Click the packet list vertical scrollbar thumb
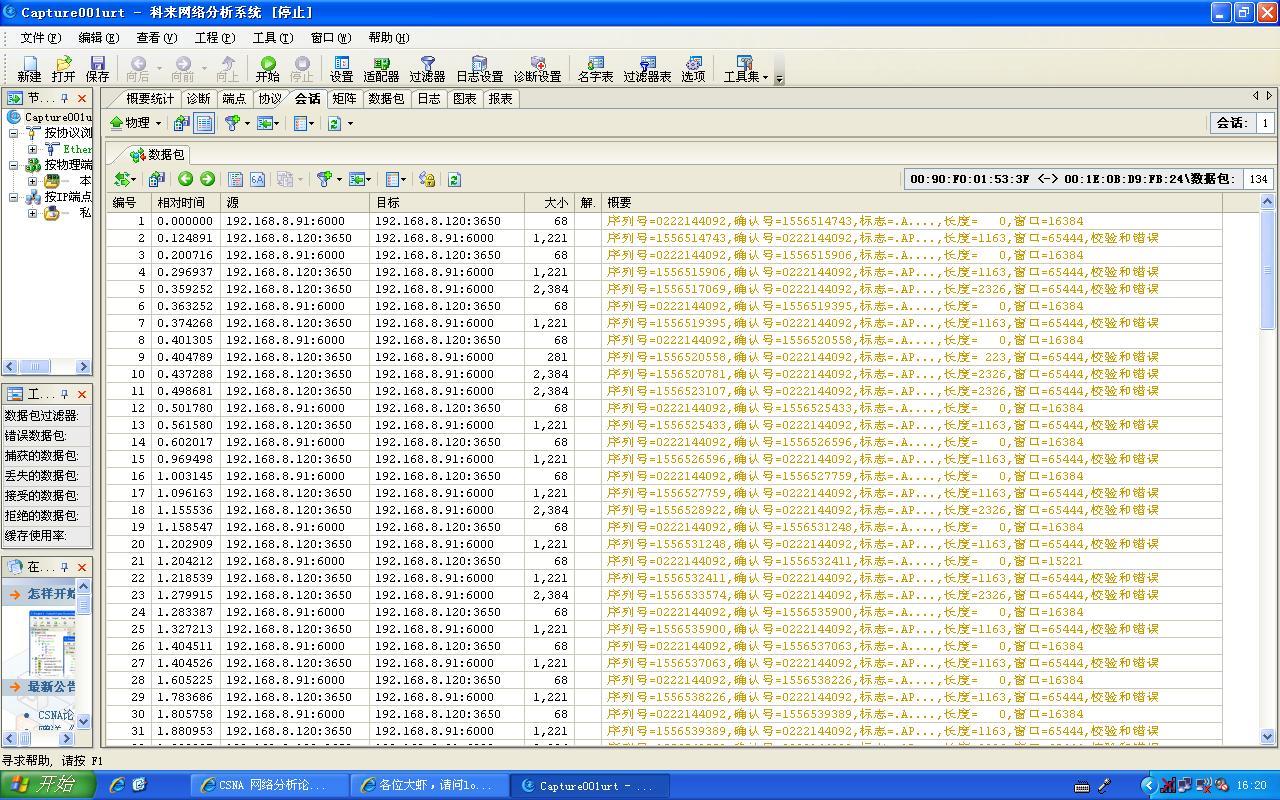This screenshot has height=800, width=1280. (x=1268, y=270)
